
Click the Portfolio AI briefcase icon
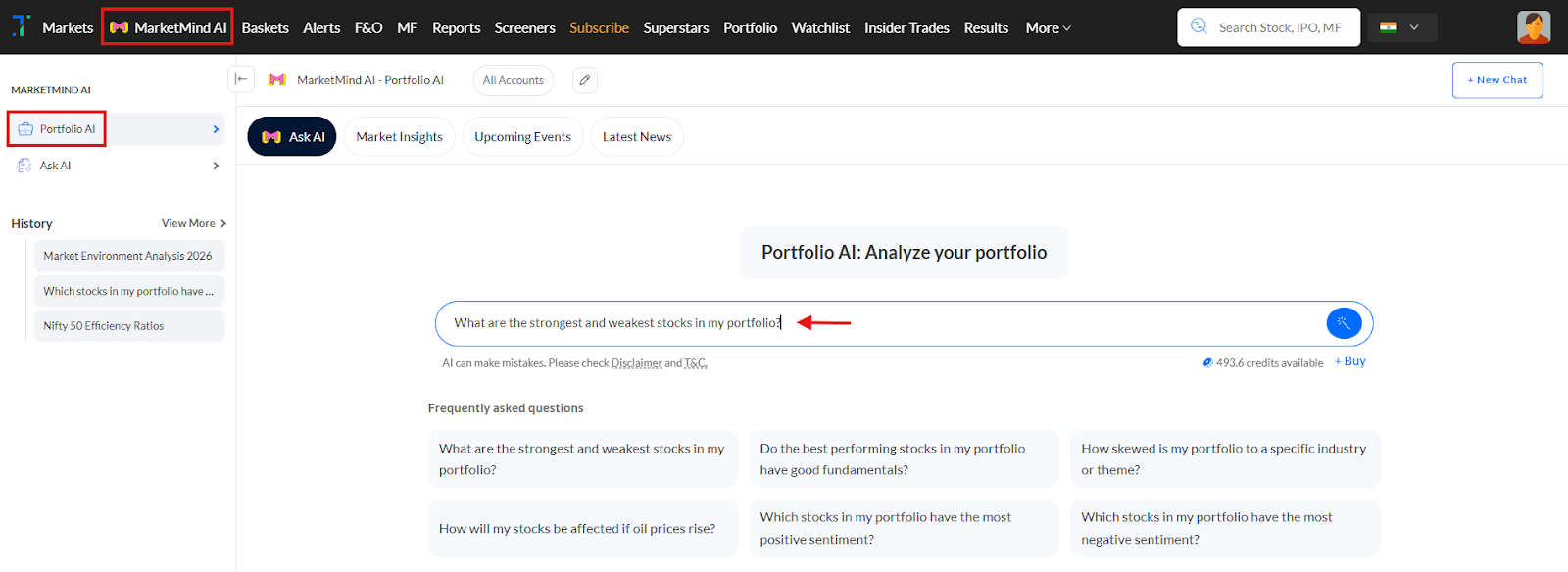click(x=25, y=129)
